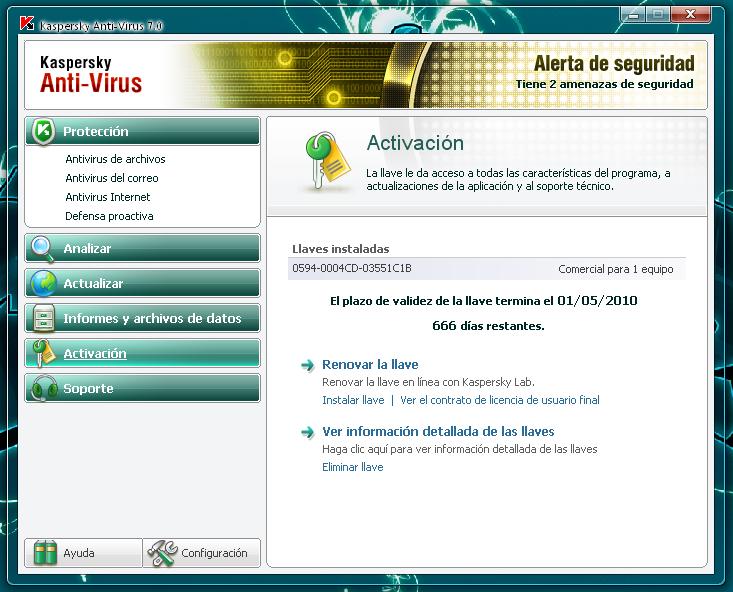Screen dimensions: 733x592
Task: Click the 'Llaves instaladas' heading
Action: [x=340, y=249]
